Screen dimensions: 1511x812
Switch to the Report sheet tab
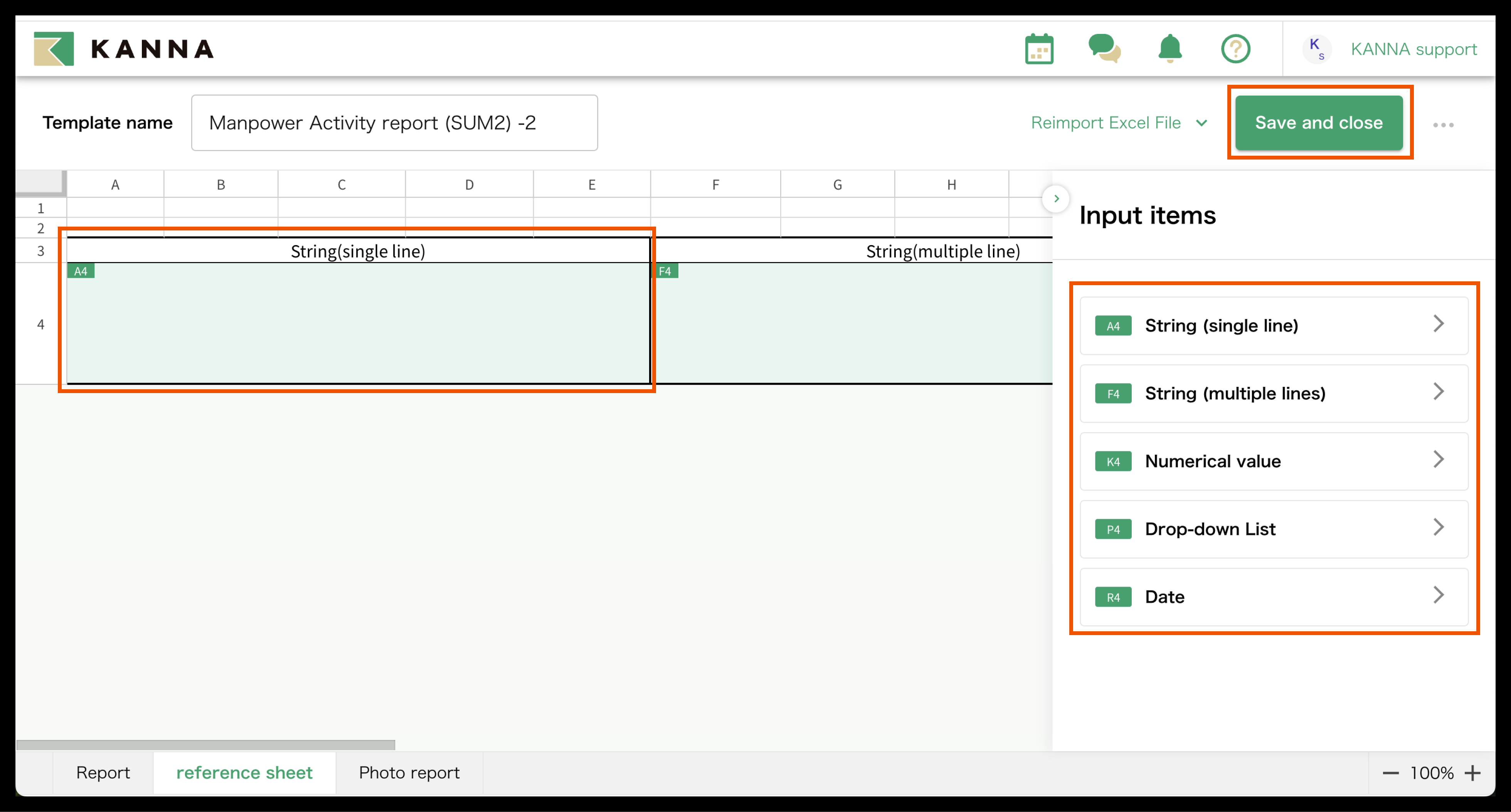click(103, 773)
